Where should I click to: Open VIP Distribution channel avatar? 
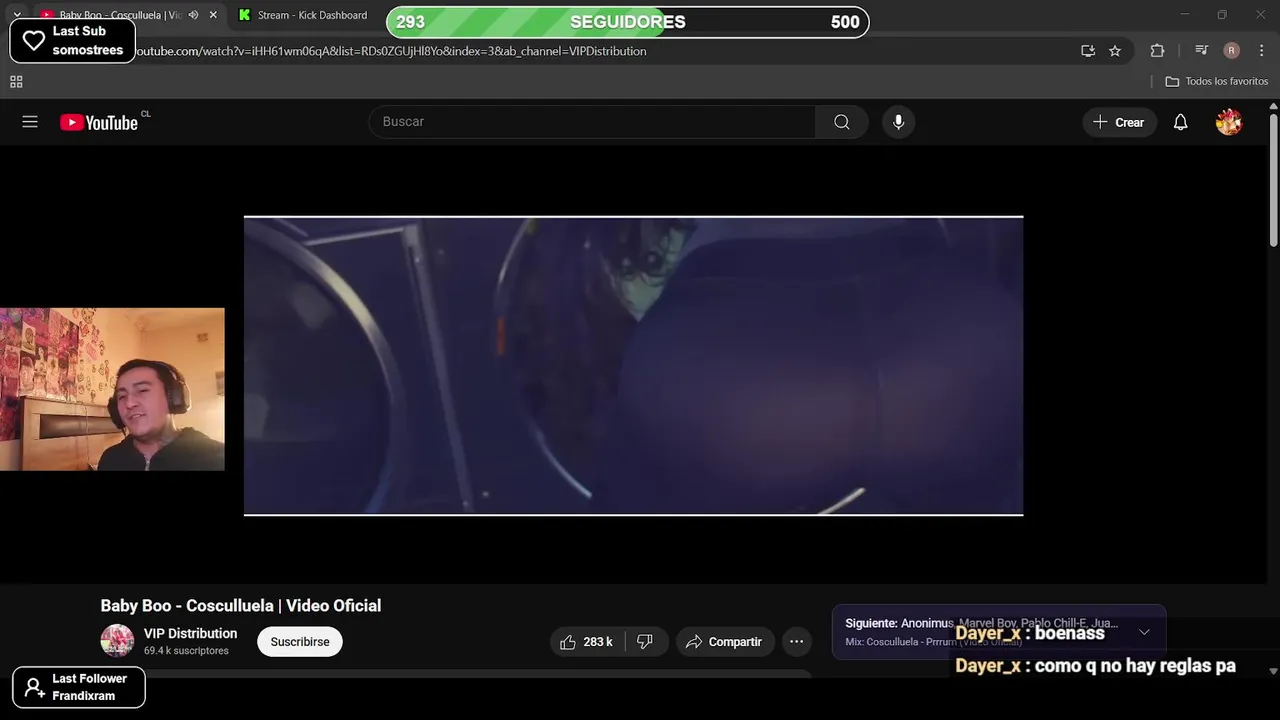117,641
